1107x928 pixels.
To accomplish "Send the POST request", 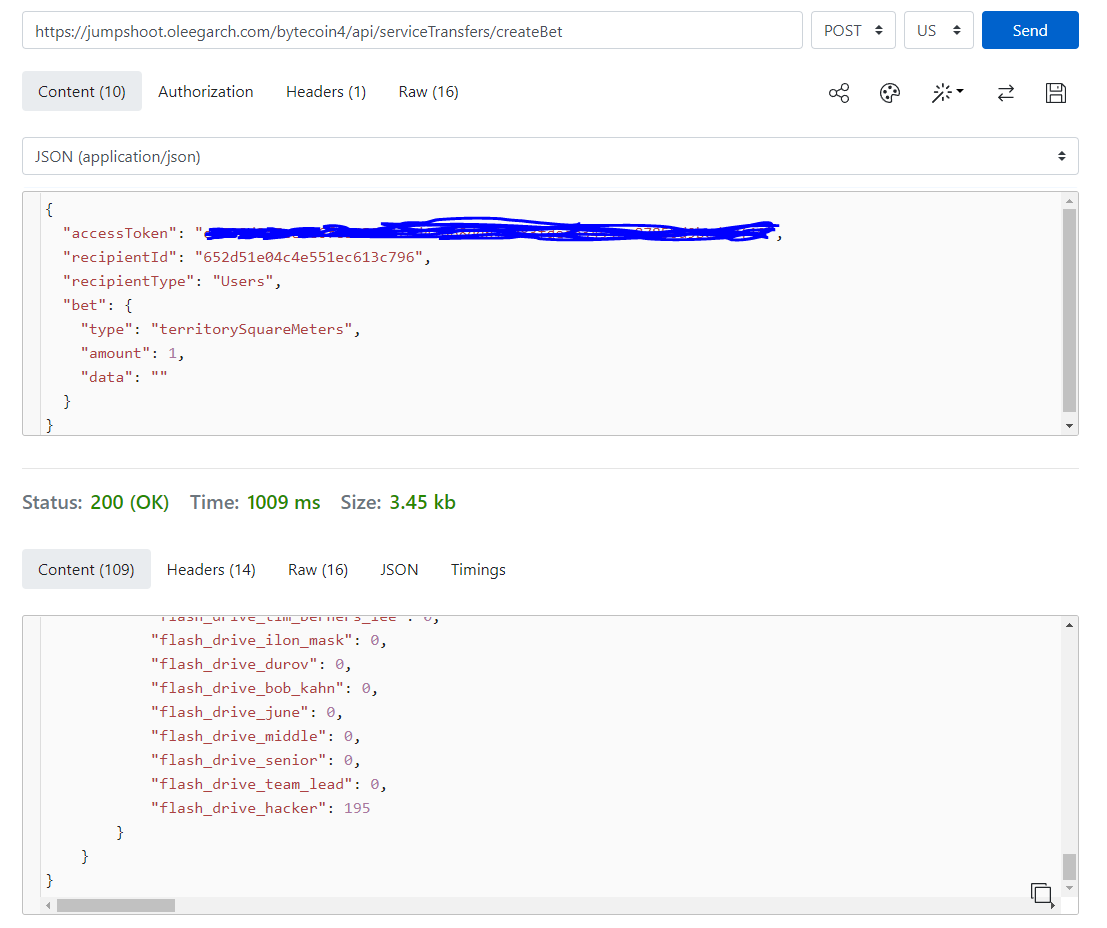I will [1029, 30].
